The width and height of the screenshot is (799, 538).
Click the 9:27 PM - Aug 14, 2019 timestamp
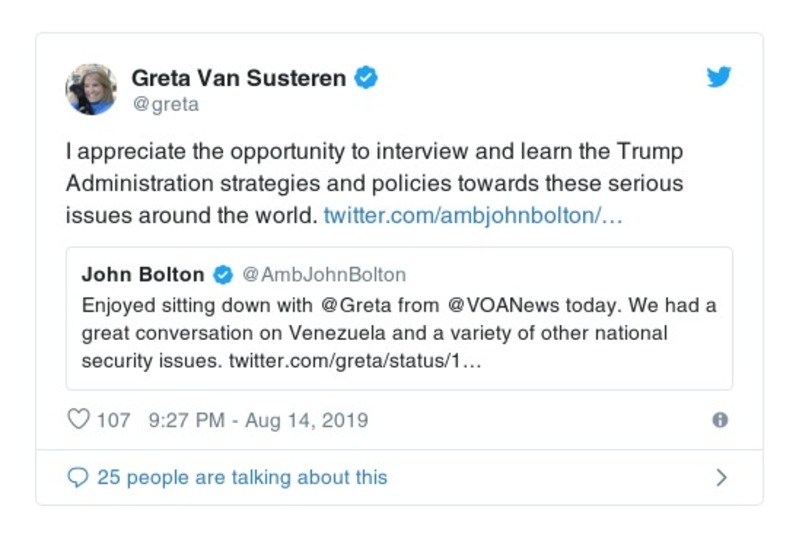(x=258, y=420)
